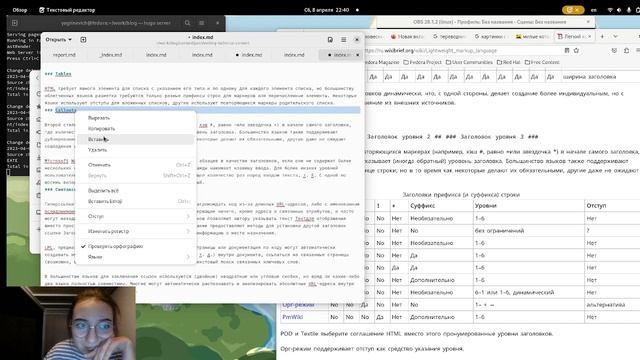Image resolution: width=640 pixels, height=360 pixels.
Task: Open a new browser tab with plus
Action: click(x=602, y=36)
